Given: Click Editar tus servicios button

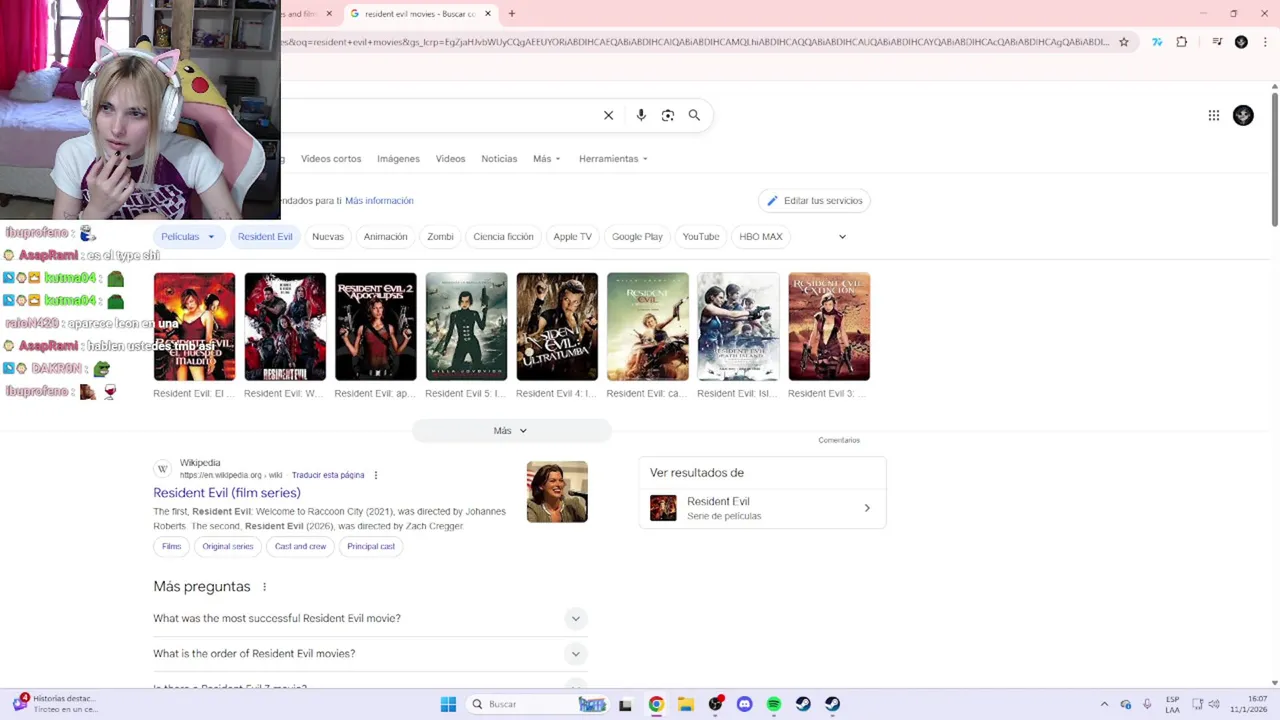Looking at the screenshot, I should point(814,201).
